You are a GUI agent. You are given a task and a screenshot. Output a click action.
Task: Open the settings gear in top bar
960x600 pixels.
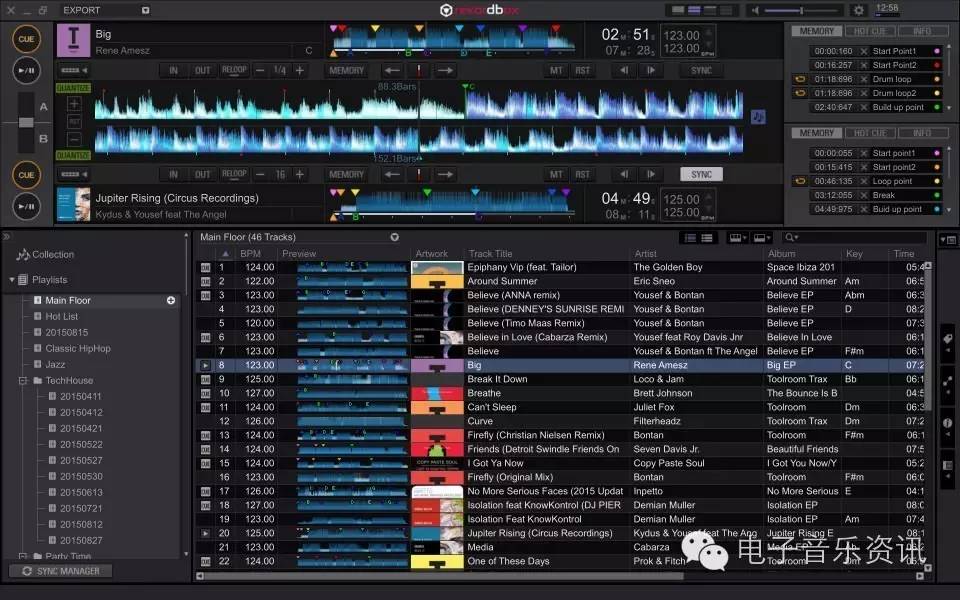(x=858, y=10)
